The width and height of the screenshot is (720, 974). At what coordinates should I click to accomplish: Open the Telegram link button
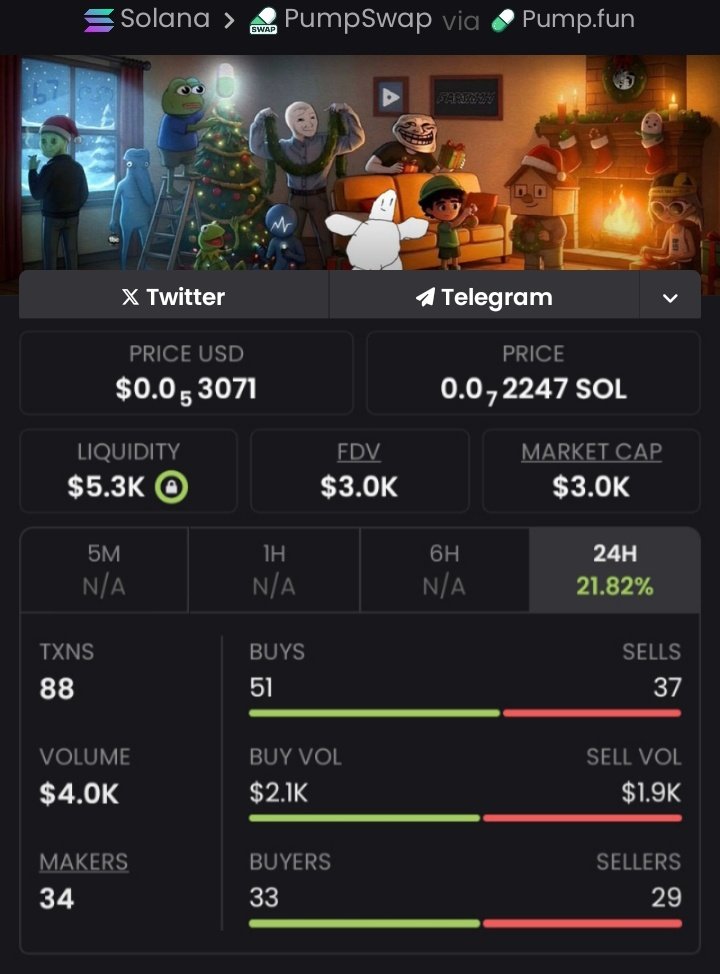click(x=484, y=297)
